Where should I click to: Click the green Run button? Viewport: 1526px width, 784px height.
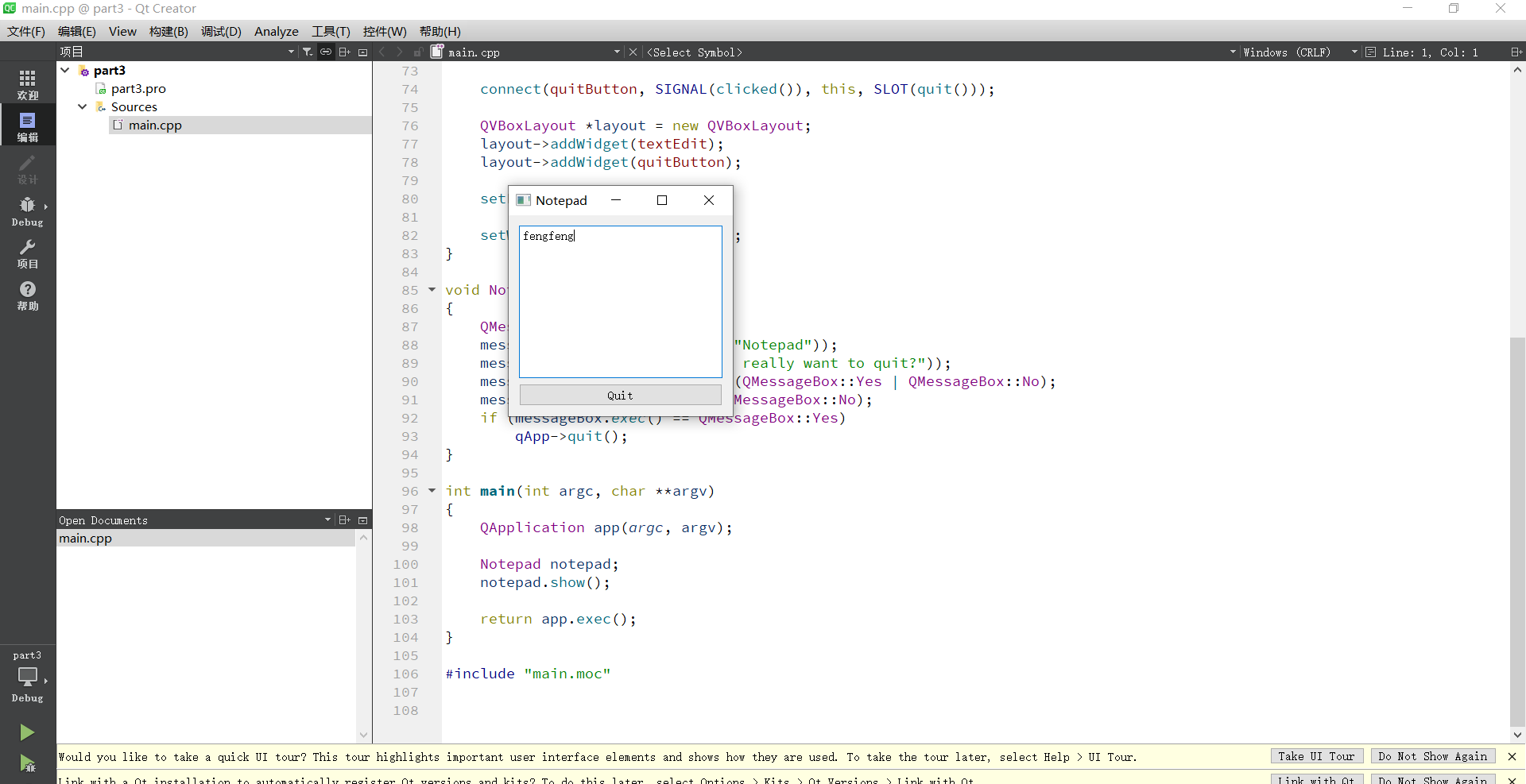tap(27, 732)
